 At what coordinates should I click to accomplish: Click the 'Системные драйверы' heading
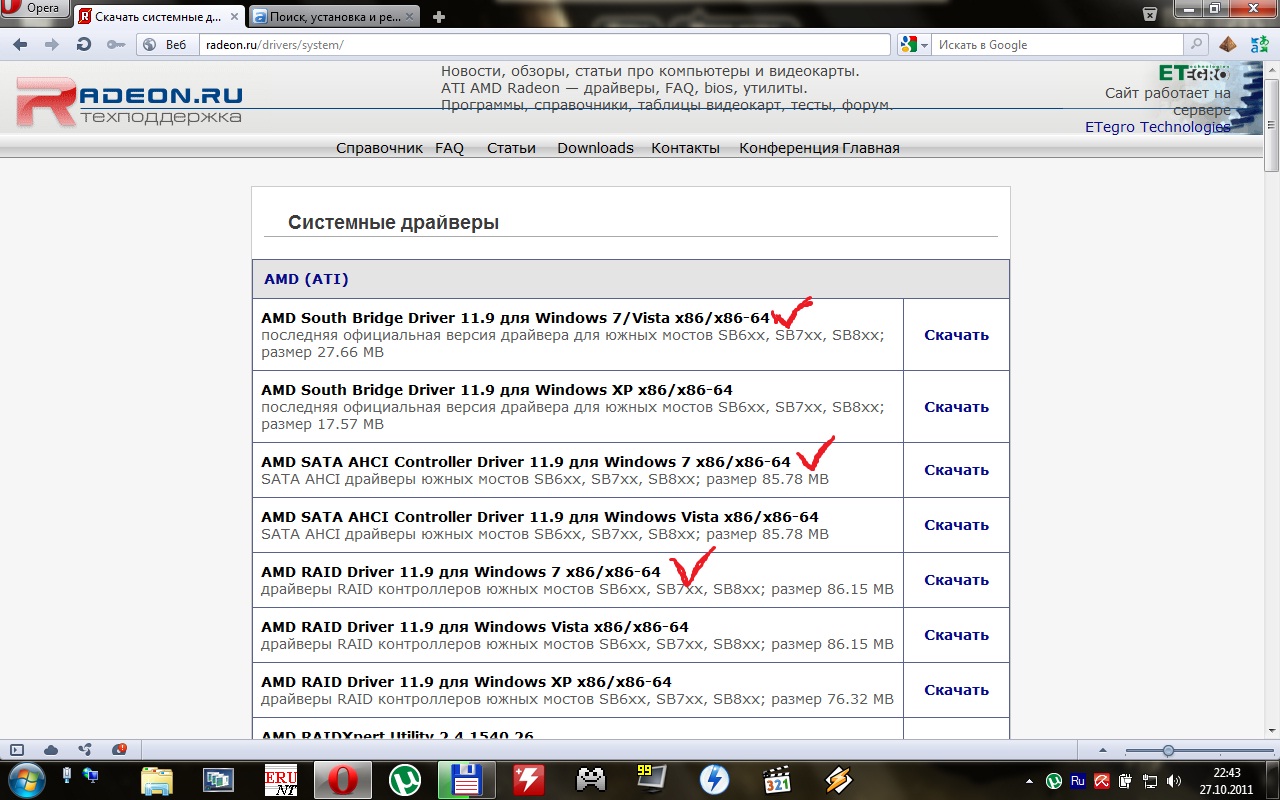pos(393,222)
